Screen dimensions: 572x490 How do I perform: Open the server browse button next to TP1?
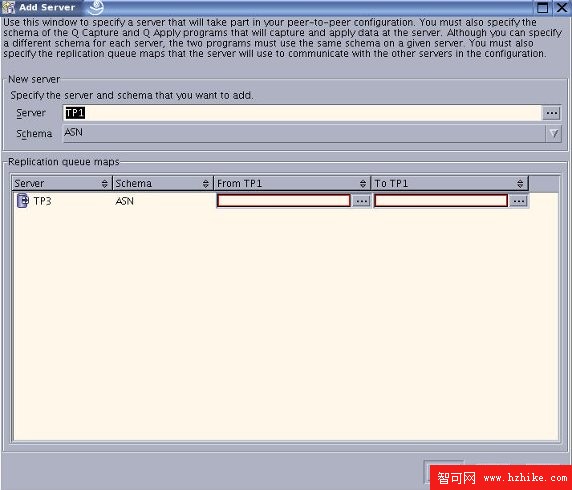tap(551, 113)
